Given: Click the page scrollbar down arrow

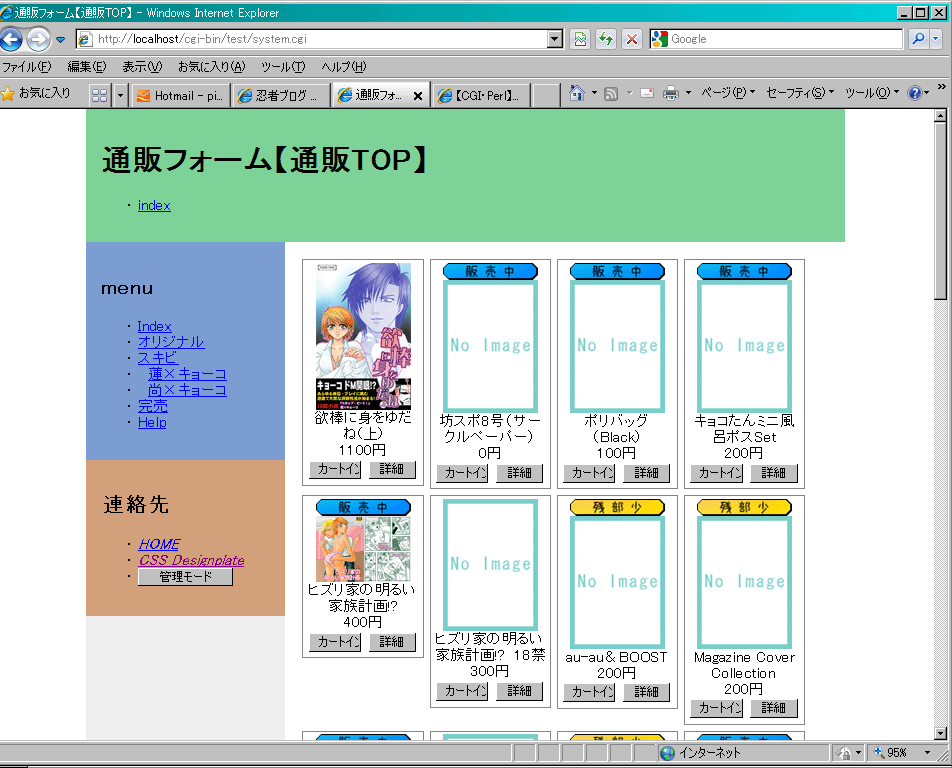Looking at the screenshot, I should click(x=940, y=733).
